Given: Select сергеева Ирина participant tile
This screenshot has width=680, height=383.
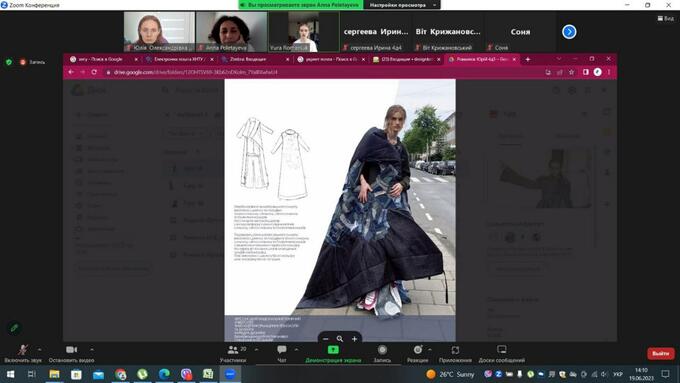Looking at the screenshot, I should [376, 32].
